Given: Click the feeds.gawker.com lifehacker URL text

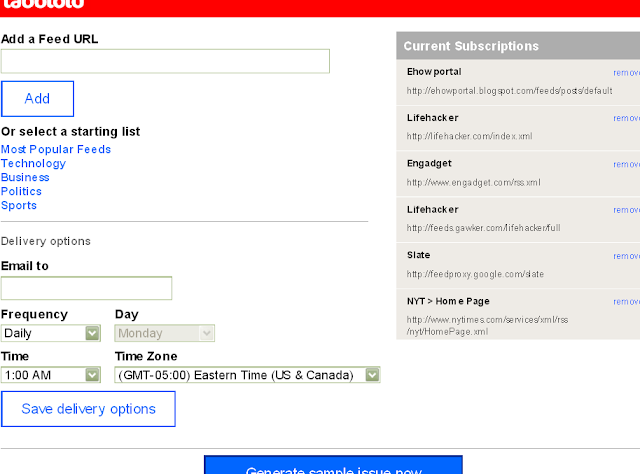Looking at the screenshot, I should click(483, 228).
